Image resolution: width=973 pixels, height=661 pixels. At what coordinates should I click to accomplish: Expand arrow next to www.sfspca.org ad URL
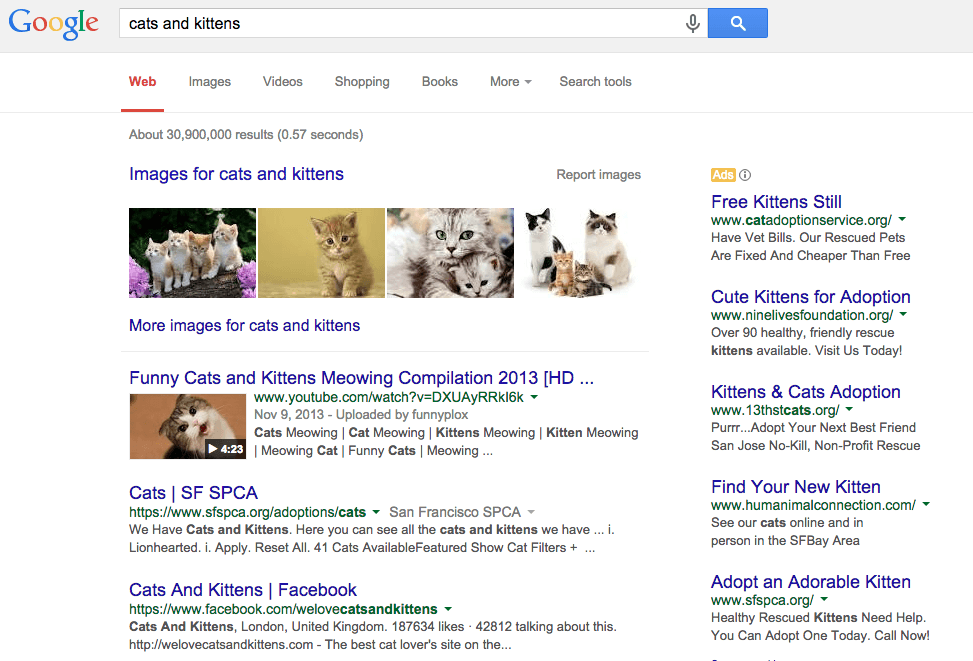click(824, 599)
